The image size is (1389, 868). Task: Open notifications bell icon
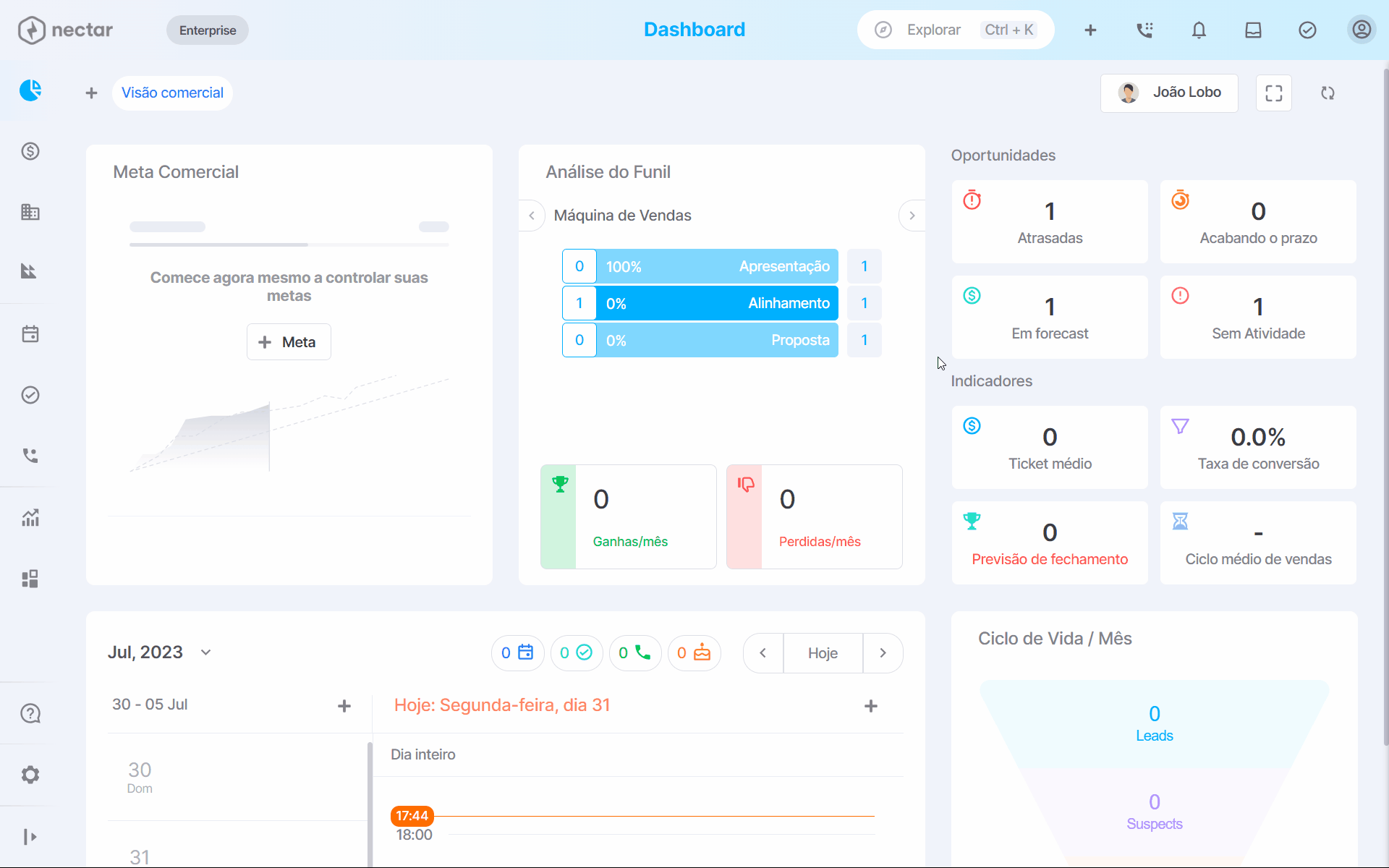(1199, 30)
